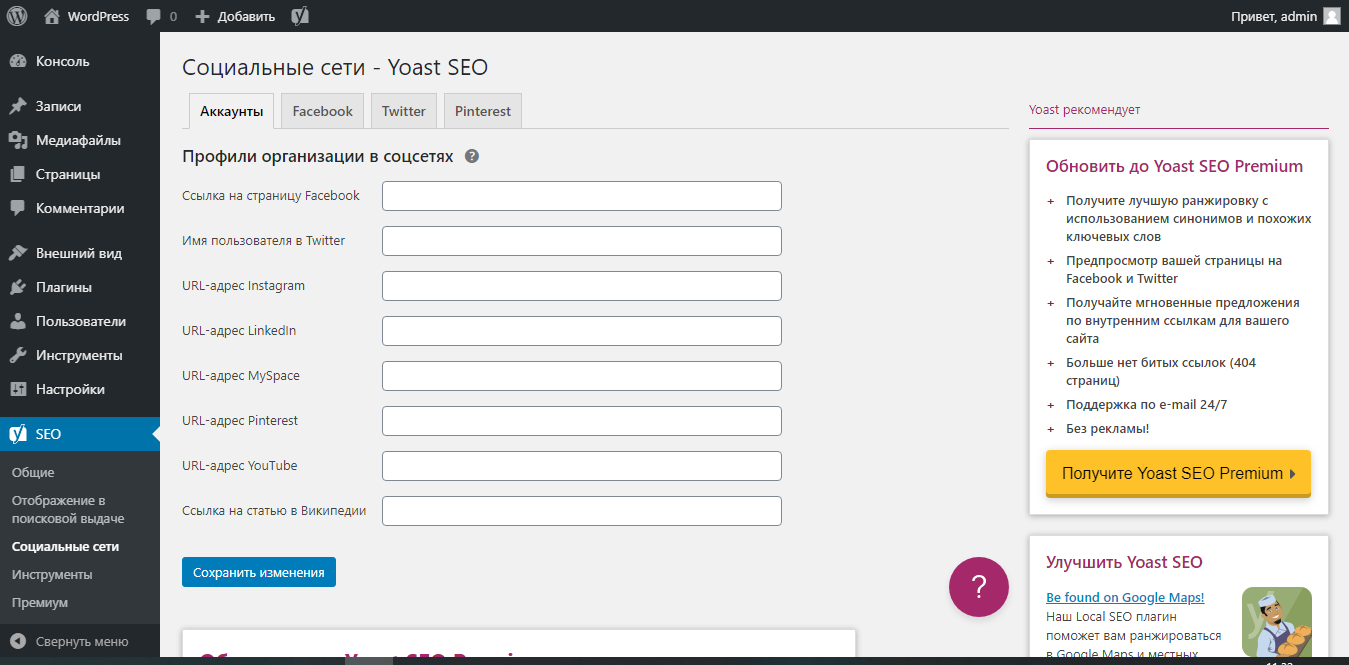Image resolution: width=1349 pixels, height=665 pixels.
Task: Click the Yoast SEO icon in the sidebar
Action: tap(19, 433)
